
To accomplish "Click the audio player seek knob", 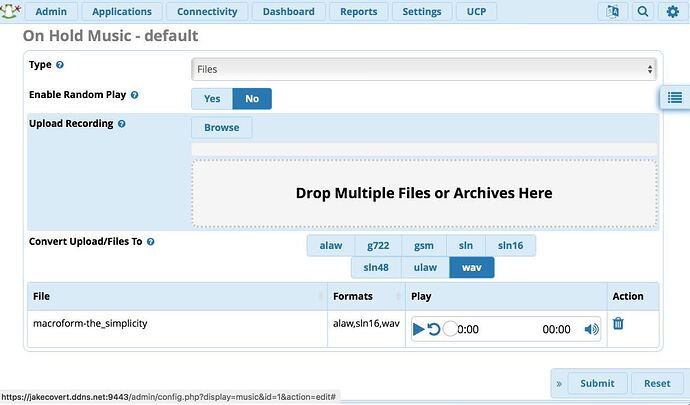I will [x=450, y=329].
